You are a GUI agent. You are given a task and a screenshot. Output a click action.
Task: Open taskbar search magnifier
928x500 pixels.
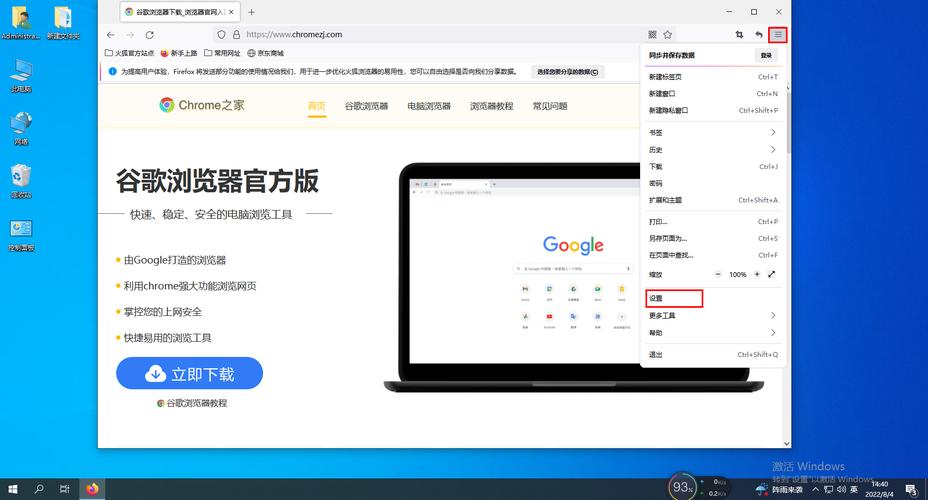[39, 489]
